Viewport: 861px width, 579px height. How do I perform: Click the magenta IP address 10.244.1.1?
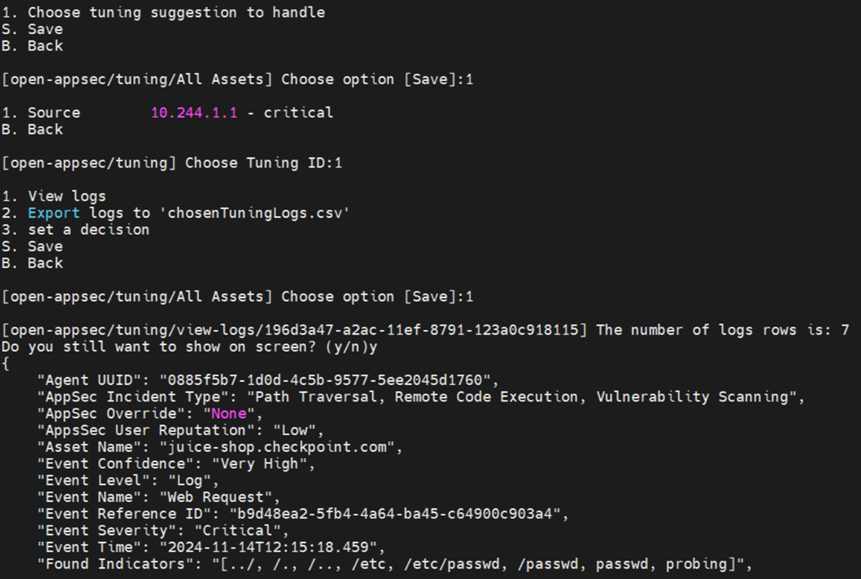click(194, 113)
